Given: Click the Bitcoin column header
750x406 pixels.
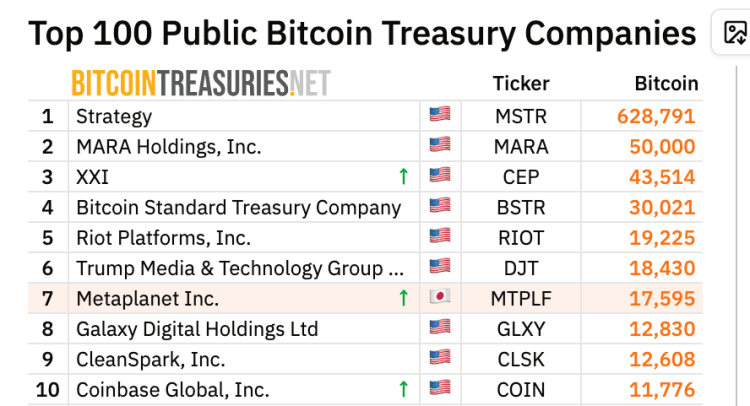Looking at the screenshot, I should click(x=666, y=84).
